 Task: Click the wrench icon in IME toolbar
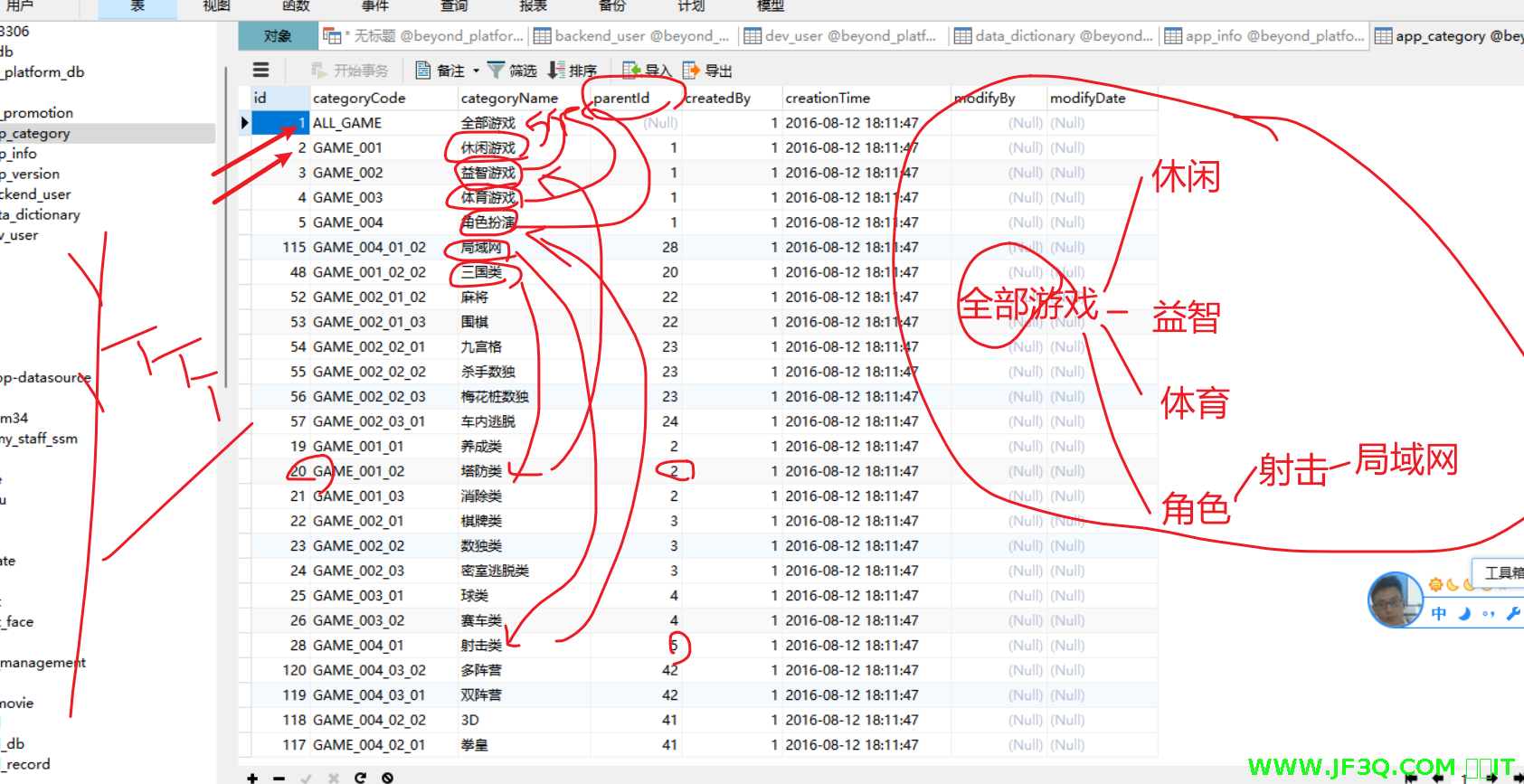(1512, 614)
